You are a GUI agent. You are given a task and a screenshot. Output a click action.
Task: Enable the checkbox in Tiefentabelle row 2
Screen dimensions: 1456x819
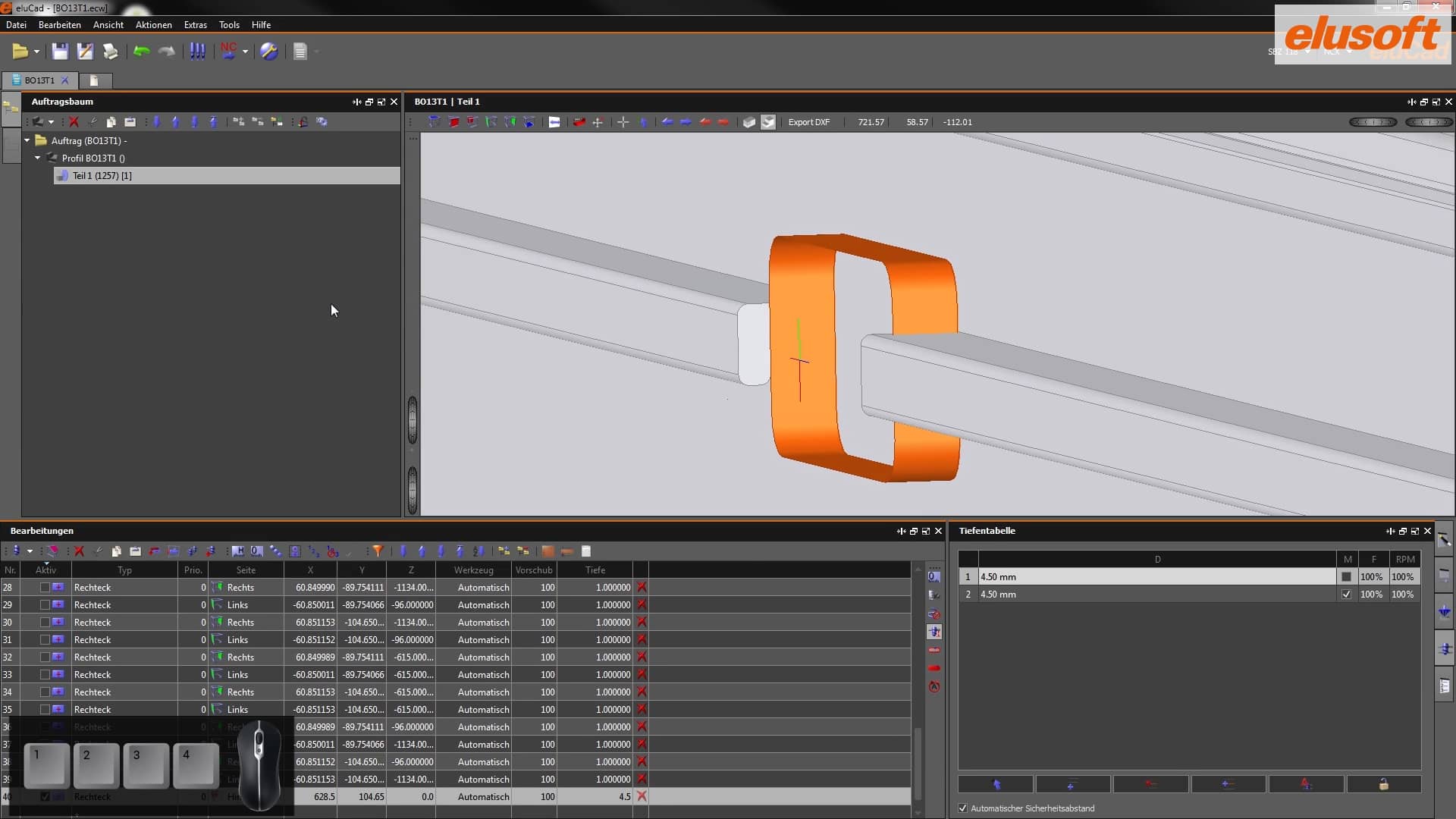click(x=1347, y=595)
